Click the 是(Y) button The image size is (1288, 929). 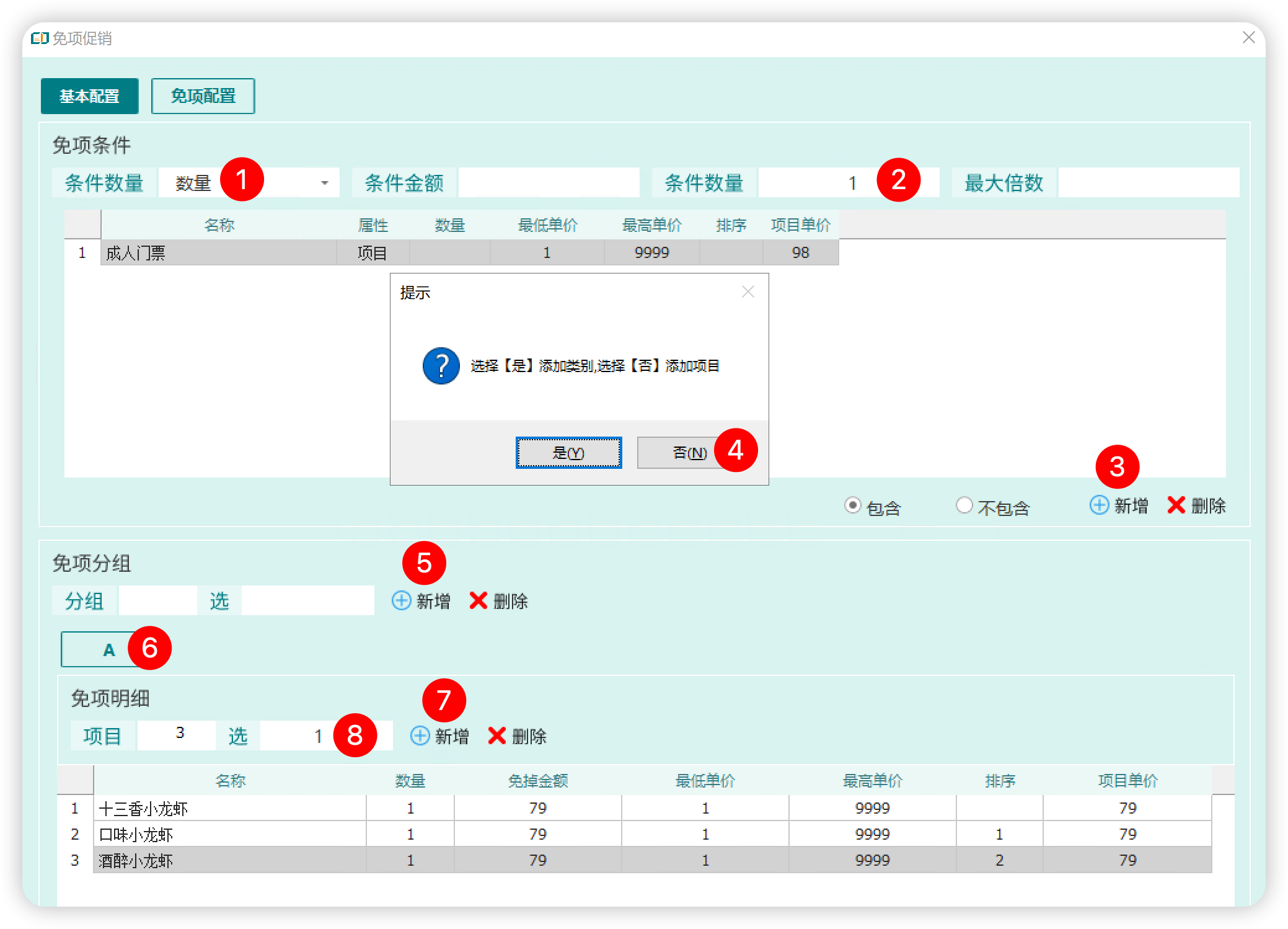[568, 453]
